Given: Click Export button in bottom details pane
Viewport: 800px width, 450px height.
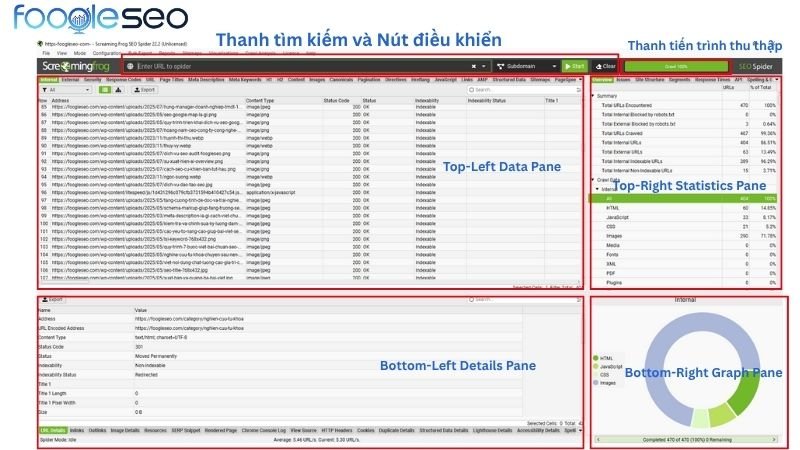Looking at the screenshot, I should (x=53, y=300).
